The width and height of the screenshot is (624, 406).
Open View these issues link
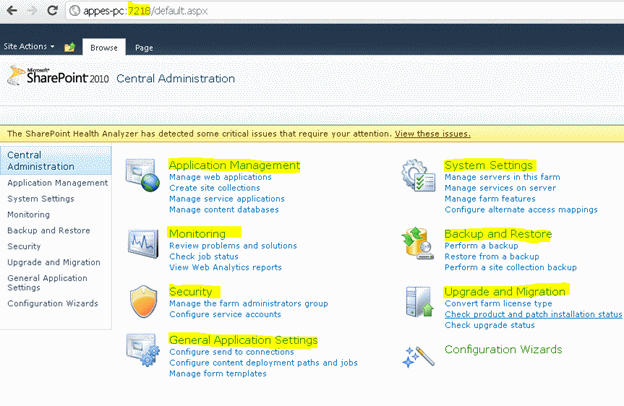(433, 134)
